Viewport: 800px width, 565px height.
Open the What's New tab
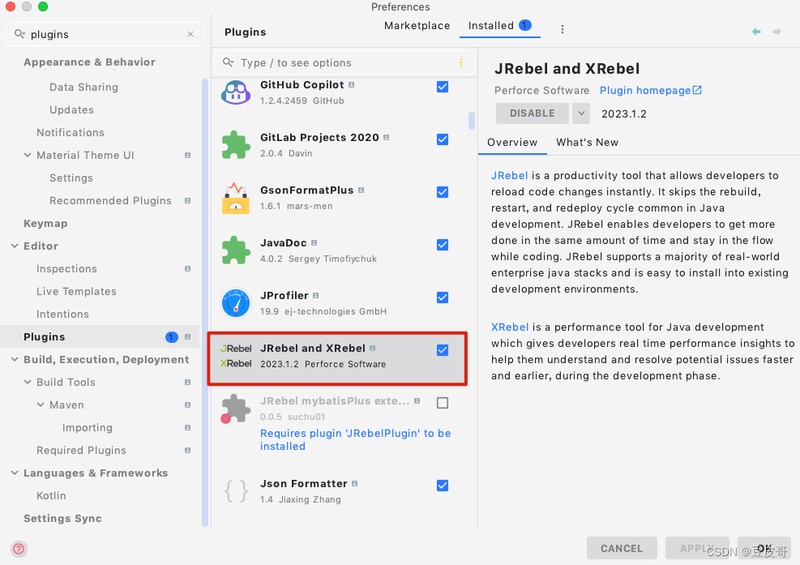[x=587, y=142]
